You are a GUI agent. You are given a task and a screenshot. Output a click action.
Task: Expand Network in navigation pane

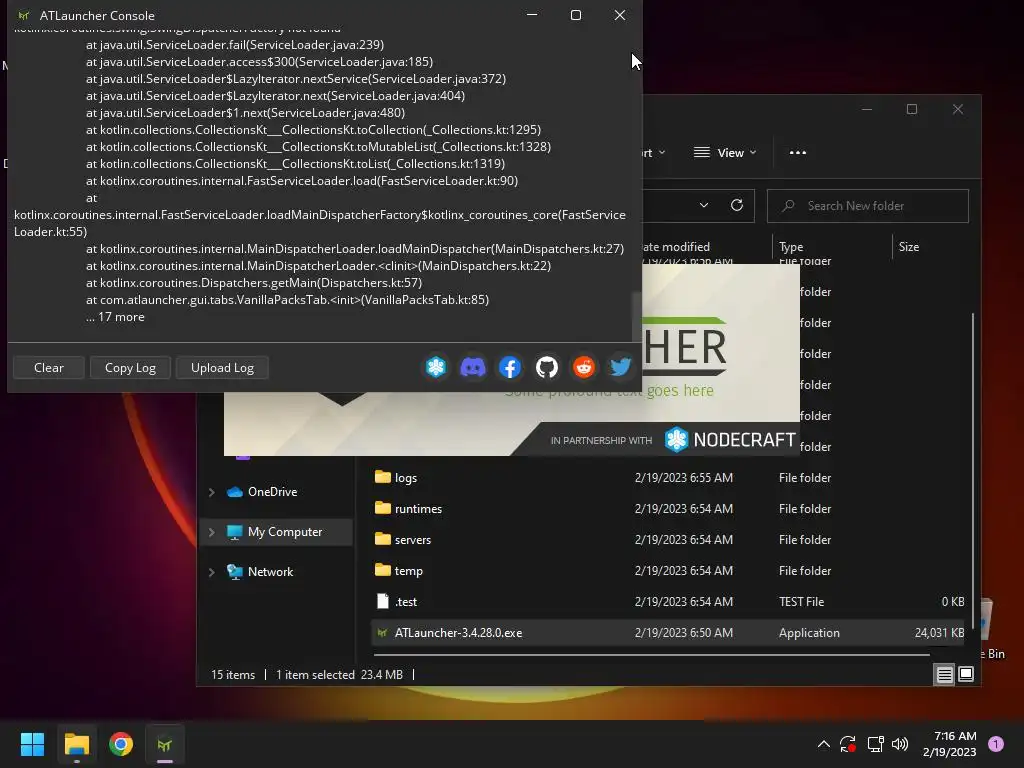(x=212, y=572)
